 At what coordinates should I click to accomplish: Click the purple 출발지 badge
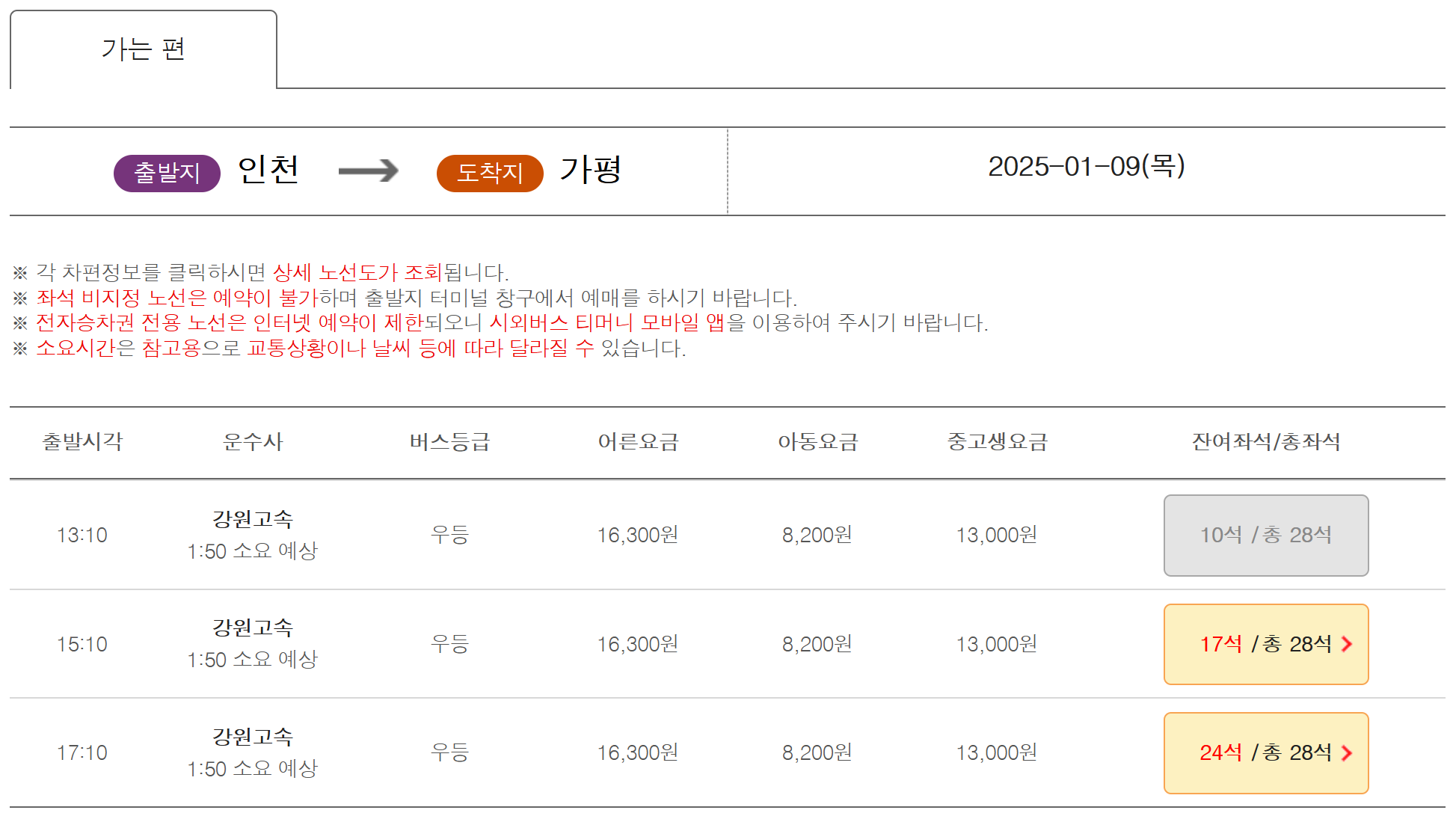pyautogui.click(x=167, y=173)
